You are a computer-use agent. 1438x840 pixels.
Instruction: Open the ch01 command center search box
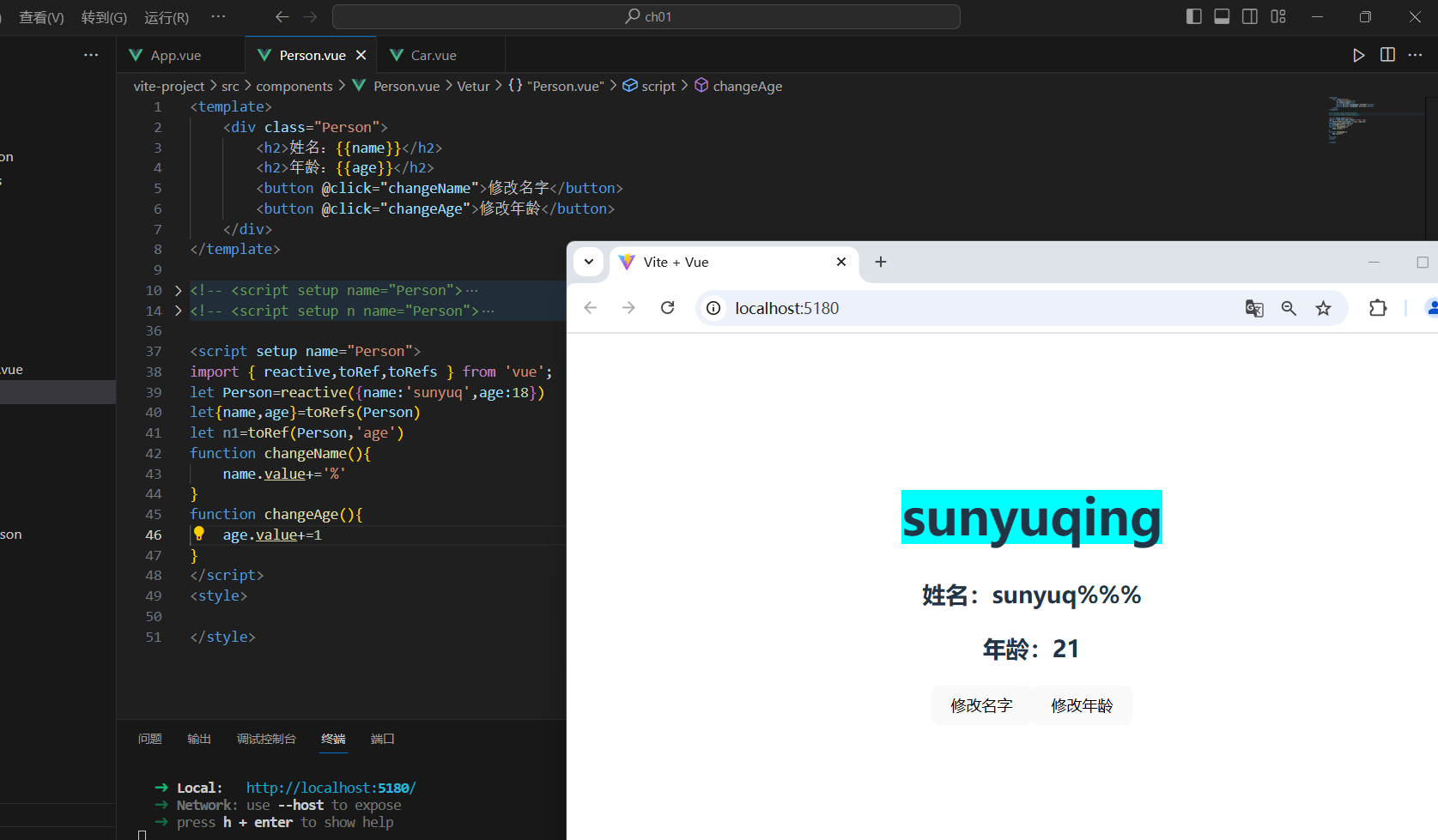coord(646,16)
